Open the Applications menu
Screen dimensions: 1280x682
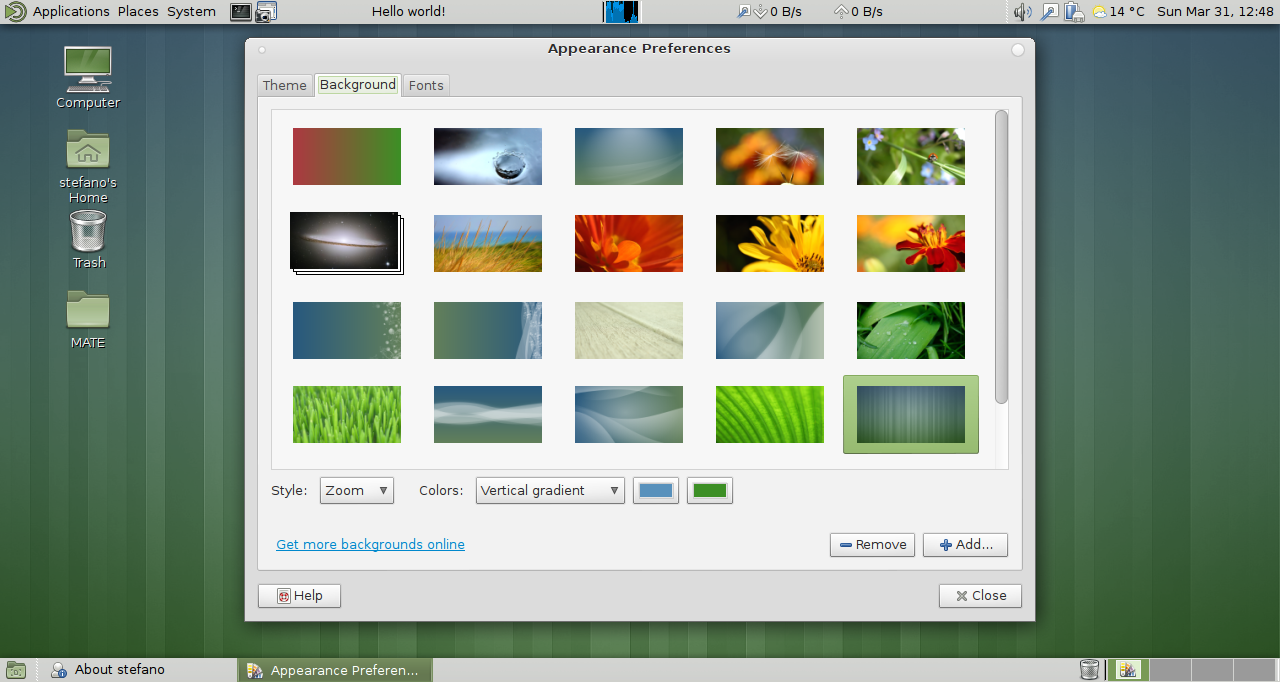tap(70, 12)
